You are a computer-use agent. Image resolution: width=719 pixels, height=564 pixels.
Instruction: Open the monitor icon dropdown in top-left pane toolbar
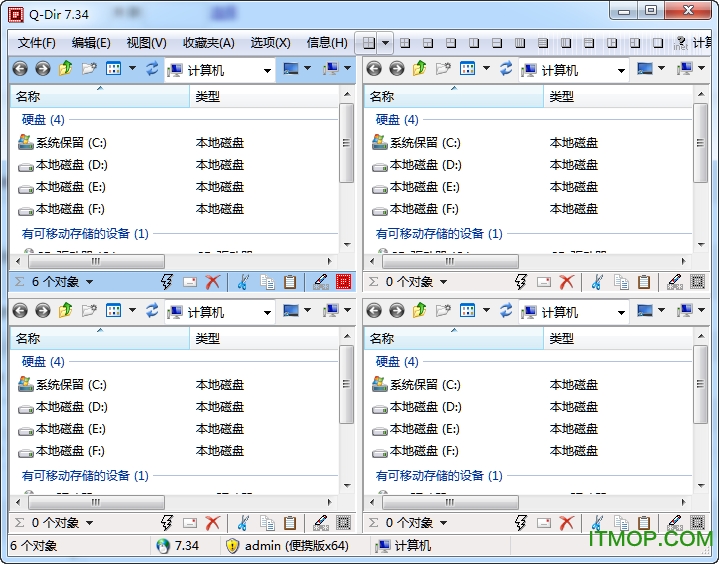(x=307, y=69)
